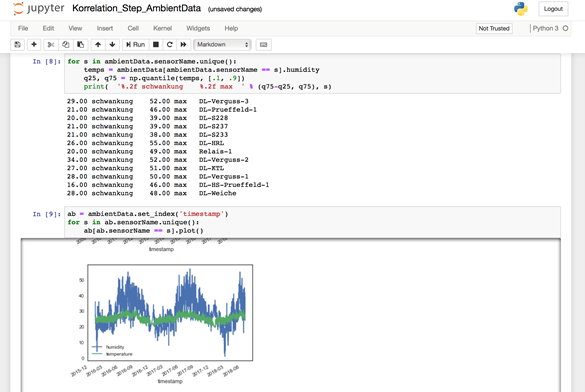Image resolution: width=585 pixels, height=392 pixels.
Task: Open the cell type Markdown dropdown
Action: coord(222,45)
